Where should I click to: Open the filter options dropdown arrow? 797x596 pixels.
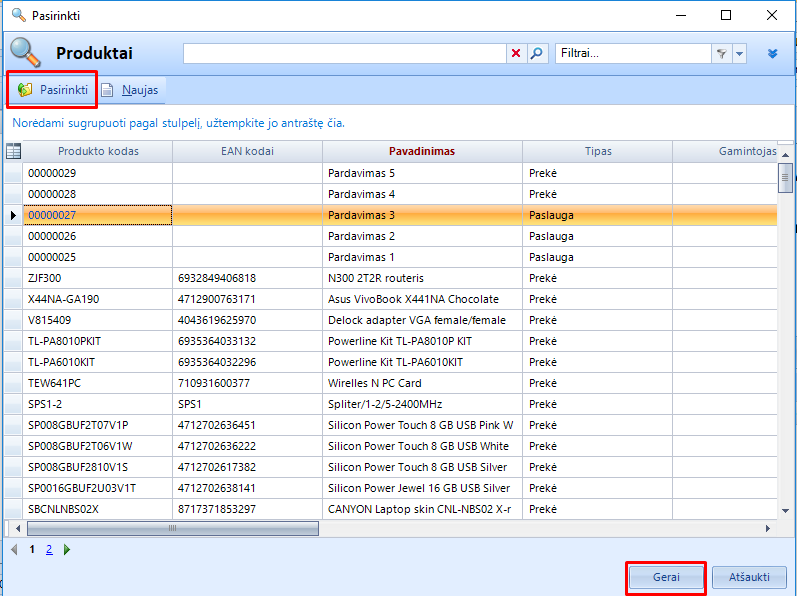(739, 54)
